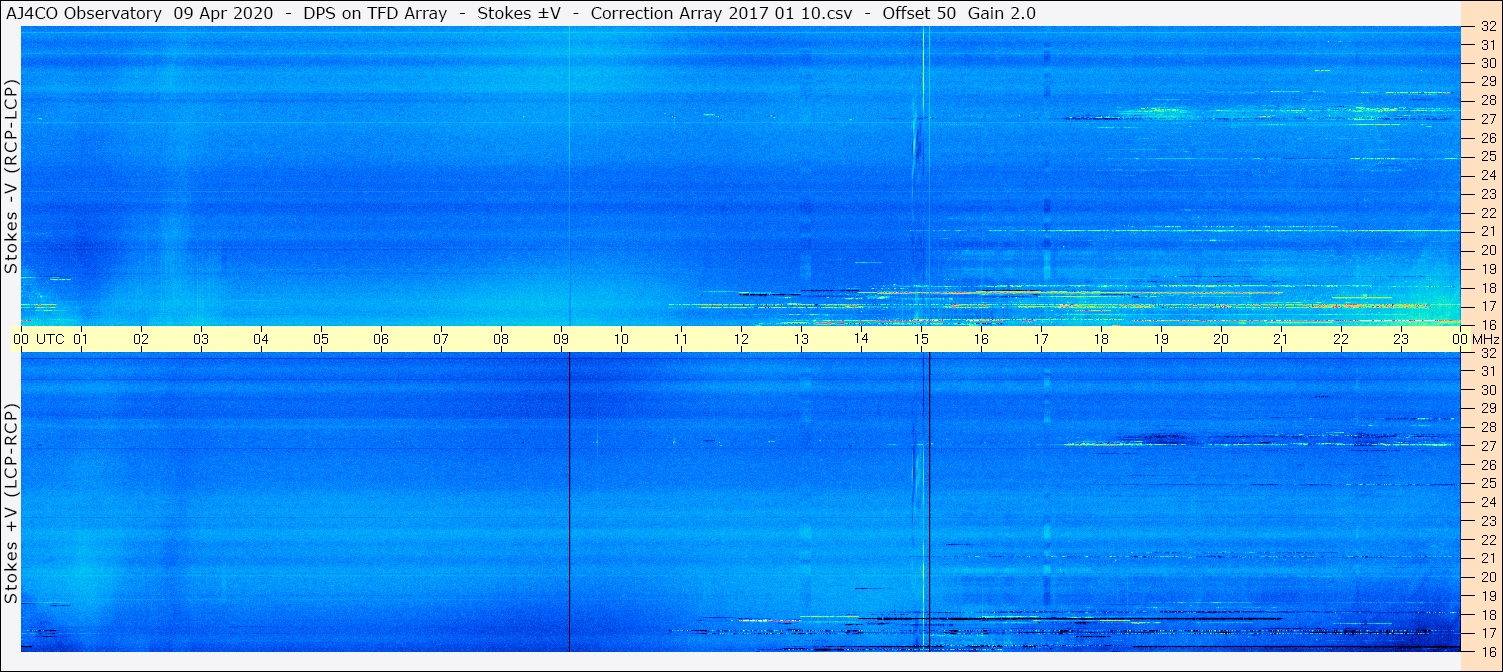1503x672 pixels.
Task: Click the "UTC" label on the time axis
Action: click(x=50, y=339)
